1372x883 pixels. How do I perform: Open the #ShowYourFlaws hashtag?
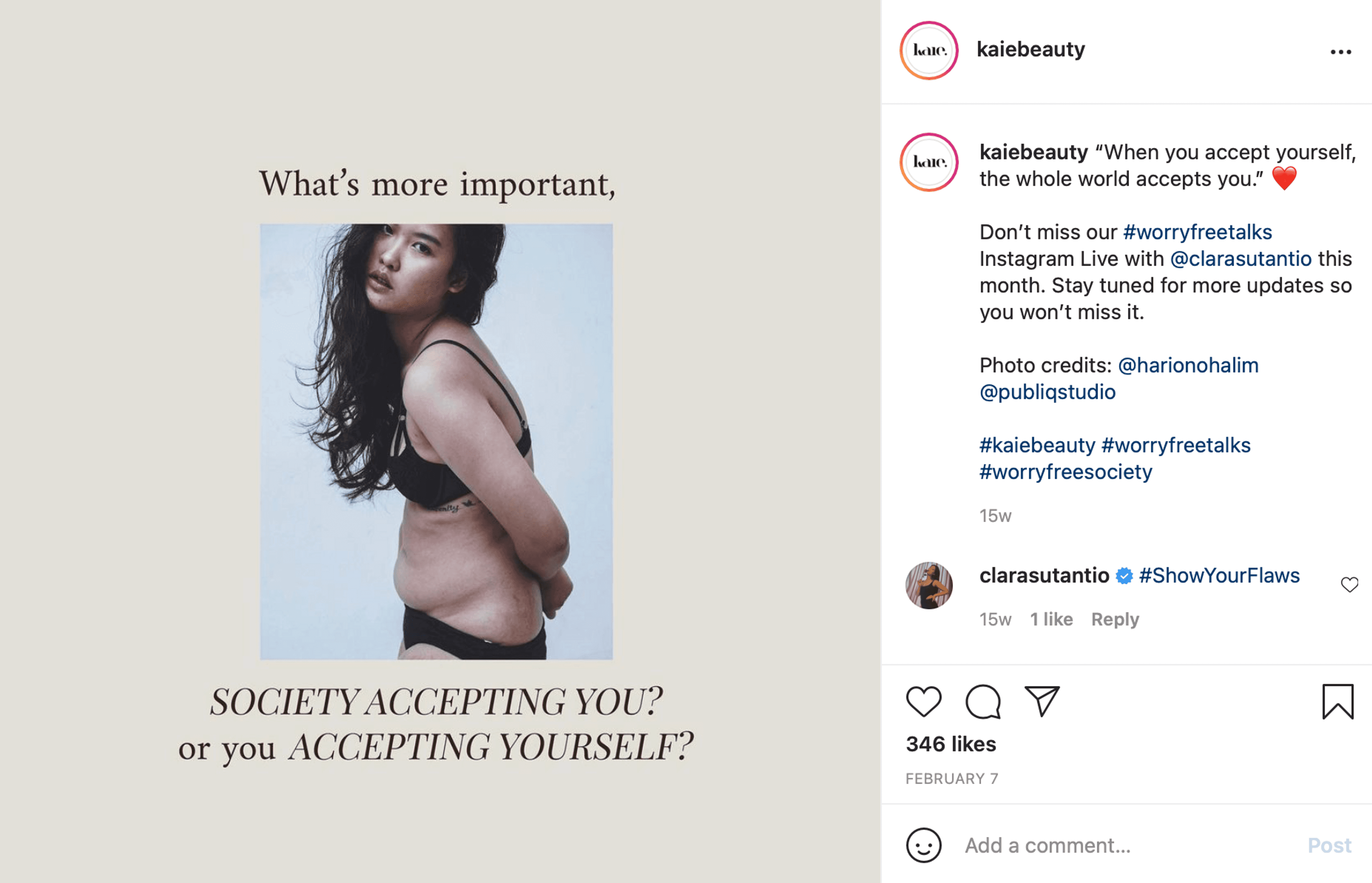(1218, 575)
